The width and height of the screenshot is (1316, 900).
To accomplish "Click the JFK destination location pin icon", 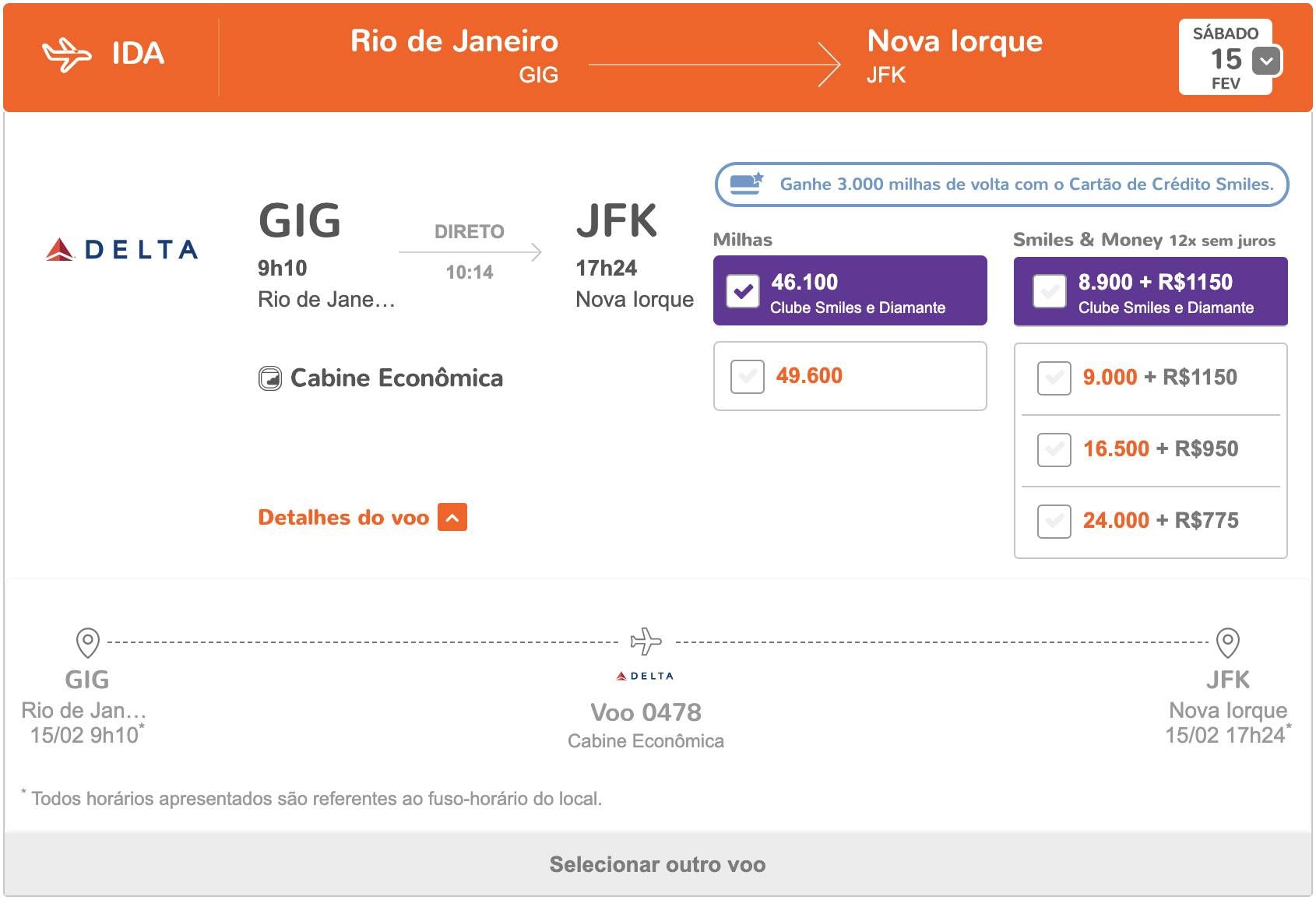I will (x=1228, y=643).
